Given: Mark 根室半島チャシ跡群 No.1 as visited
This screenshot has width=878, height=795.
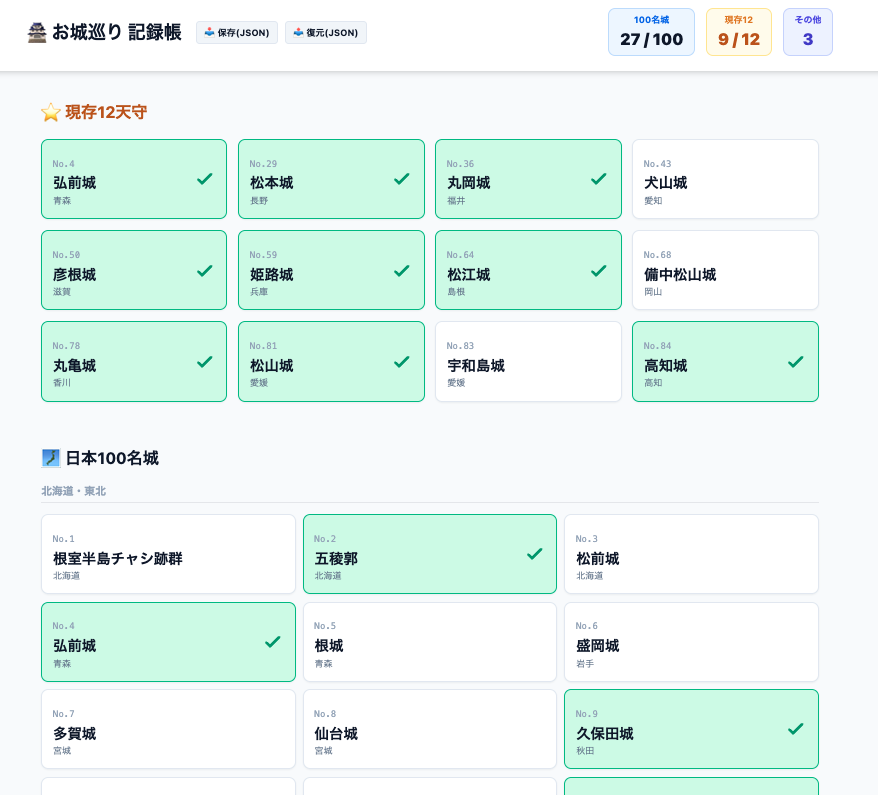Looking at the screenshot, I should pyautogui.click(x=168, y=554).
